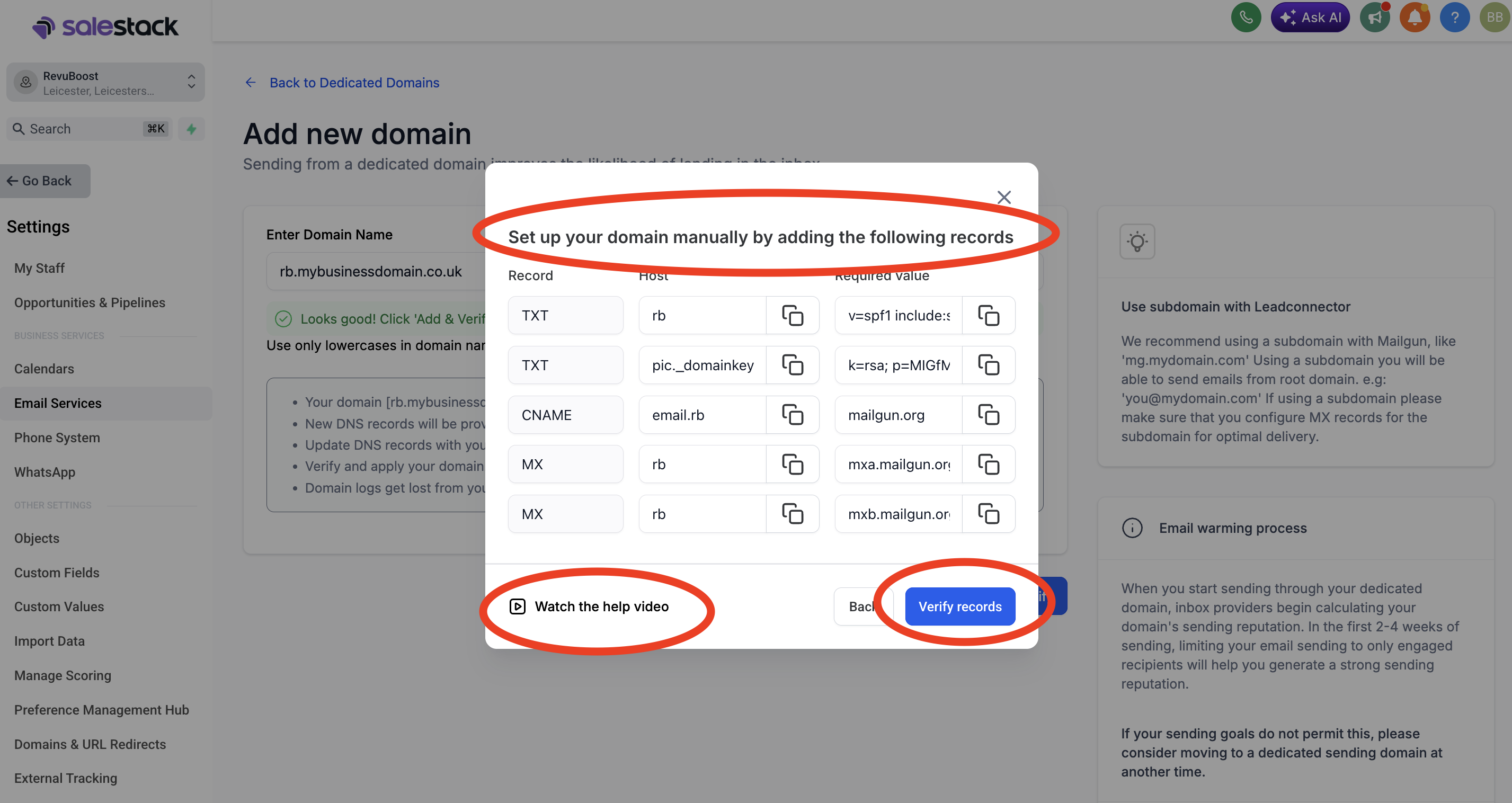This screenshot has width=1512, height=803.
Task: Open External Tracking settings
Action: tap(66, 778)
